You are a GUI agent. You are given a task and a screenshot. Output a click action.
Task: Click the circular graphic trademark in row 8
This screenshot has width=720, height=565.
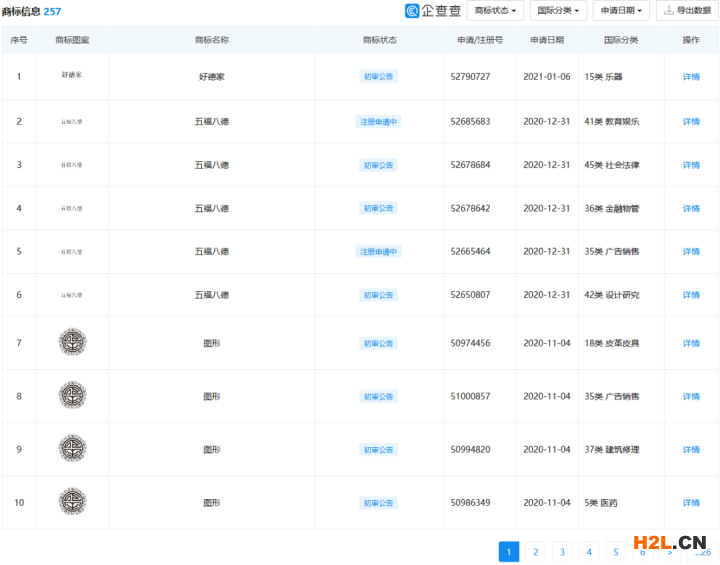pyautogui.click(x=72, y=396)
